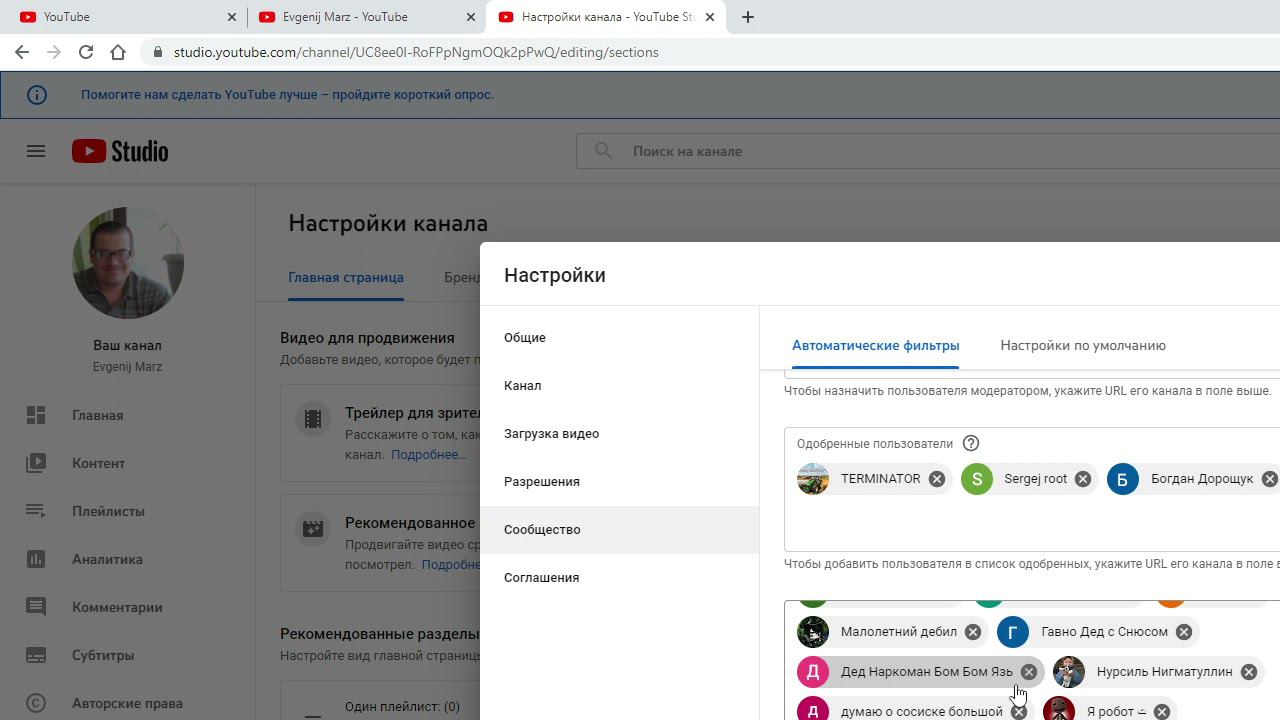Open the Главная страница tab
The height and width of the screenshot is (720, 1280).
tap(346, 277)
